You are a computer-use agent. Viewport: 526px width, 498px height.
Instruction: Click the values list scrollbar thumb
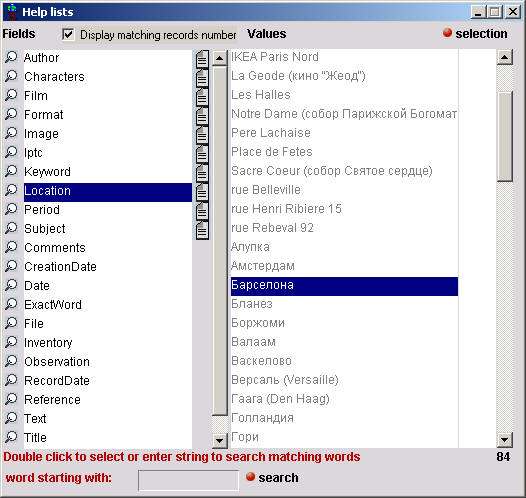[x=504, y=136]
